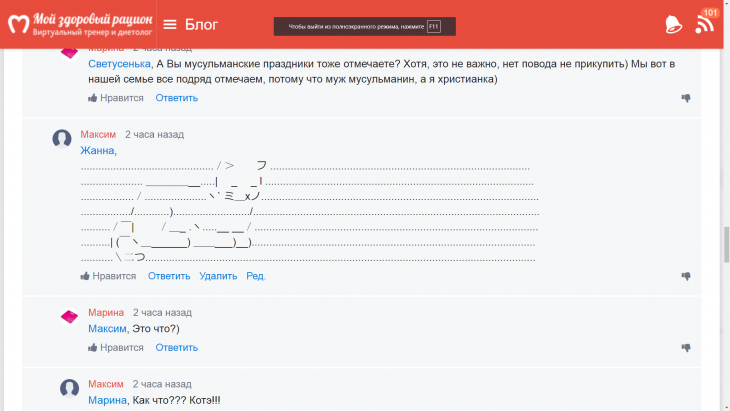The width and height of the screenshot is (730, 411).
Task: Click Максим's grey avatar on the ASCII comment
Action: [62, 139]
